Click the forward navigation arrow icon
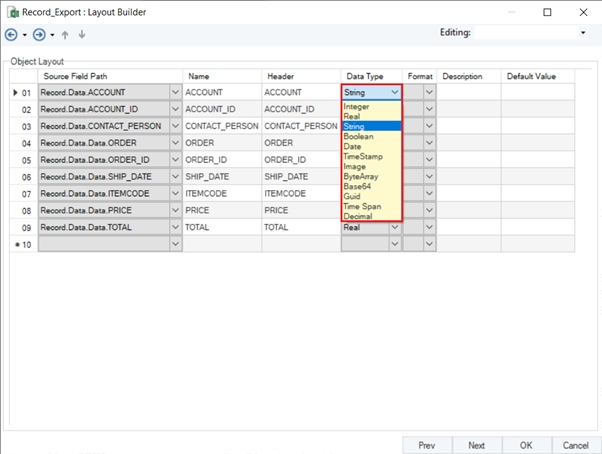This screenshot has height=454, width=602. [39, 34]
